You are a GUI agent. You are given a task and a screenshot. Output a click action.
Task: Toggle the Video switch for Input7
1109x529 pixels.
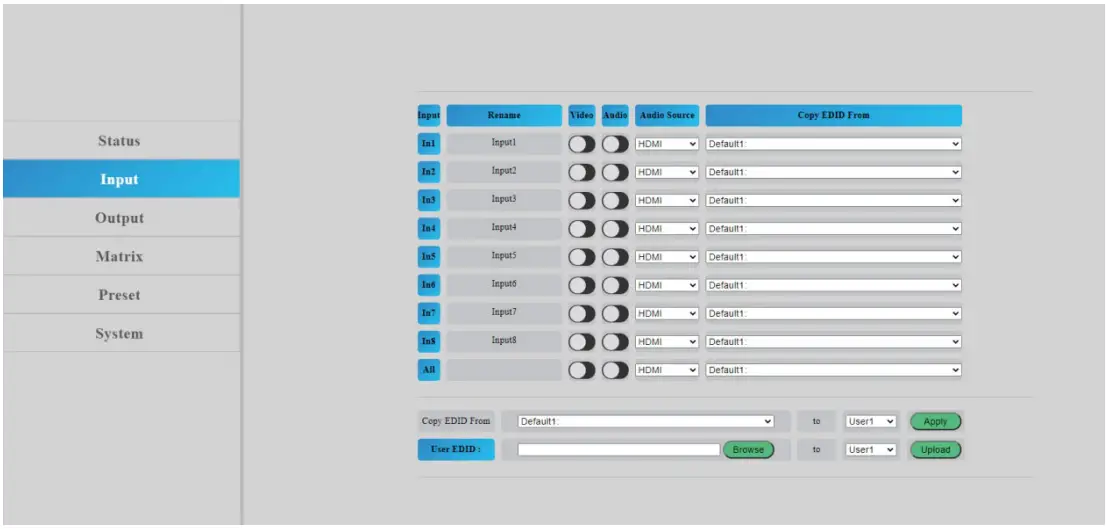pyautogui.click(x=581, y=313)
